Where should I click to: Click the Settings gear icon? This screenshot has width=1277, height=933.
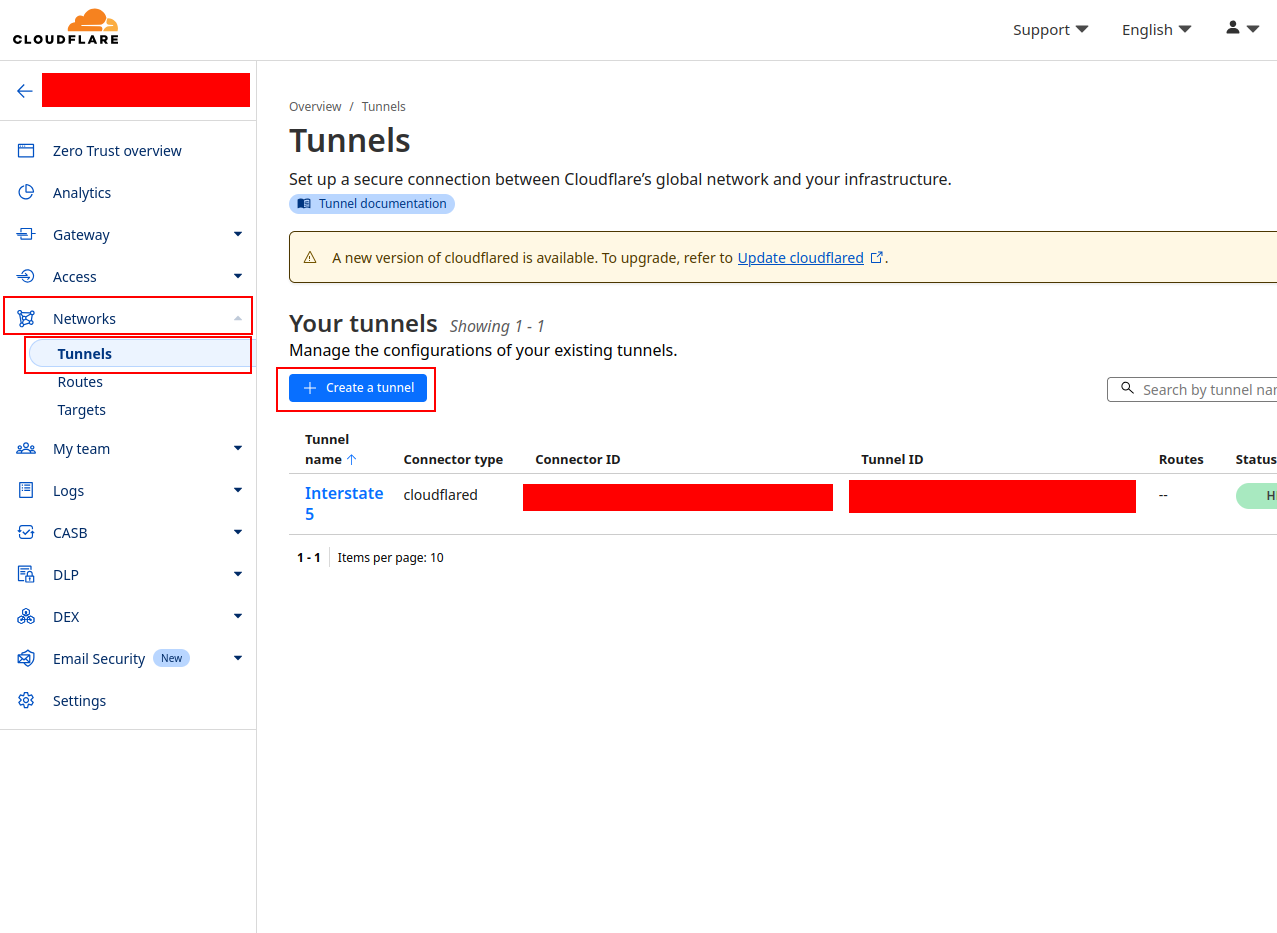tap(26, 701)
